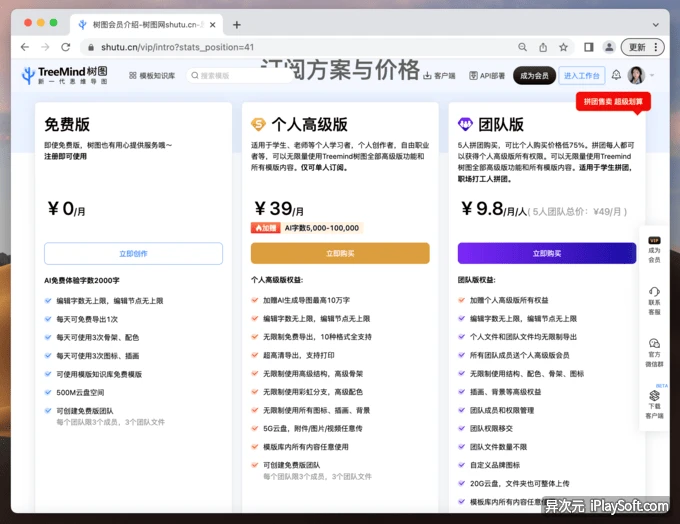
Task: Click the template search field
Action: click(239, 75)
